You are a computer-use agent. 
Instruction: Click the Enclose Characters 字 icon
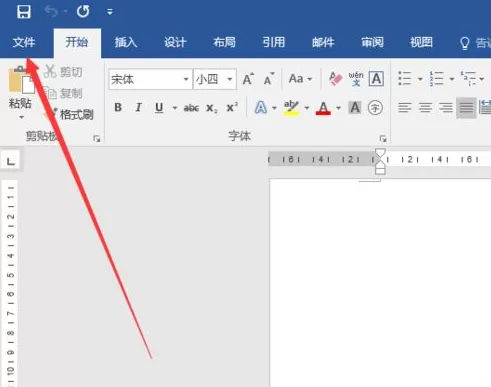[x=375, y=108]
